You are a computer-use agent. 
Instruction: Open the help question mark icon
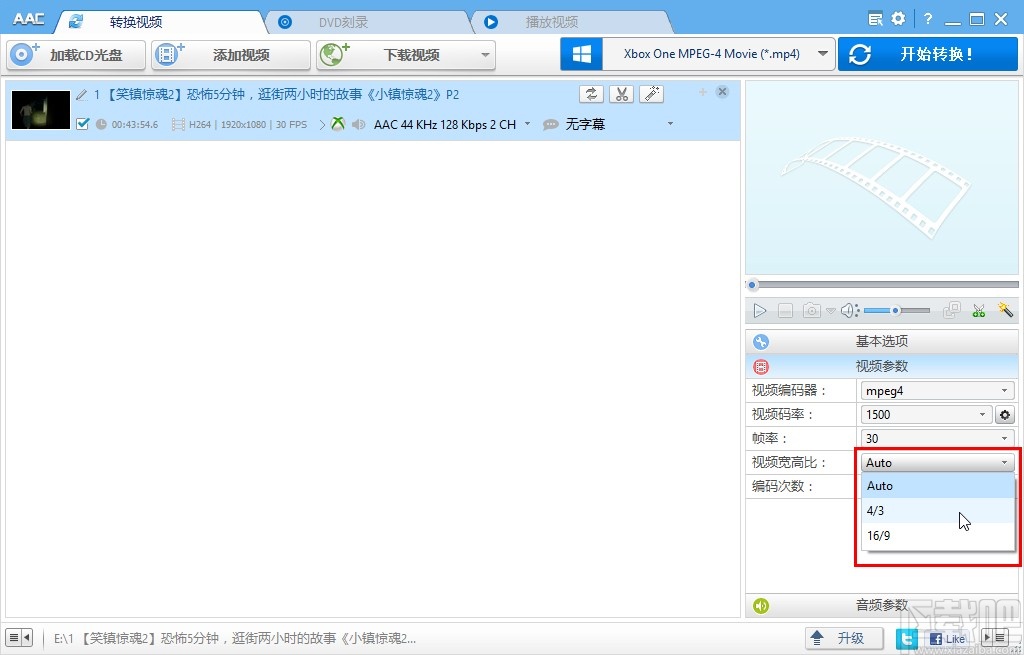(928, 19)
